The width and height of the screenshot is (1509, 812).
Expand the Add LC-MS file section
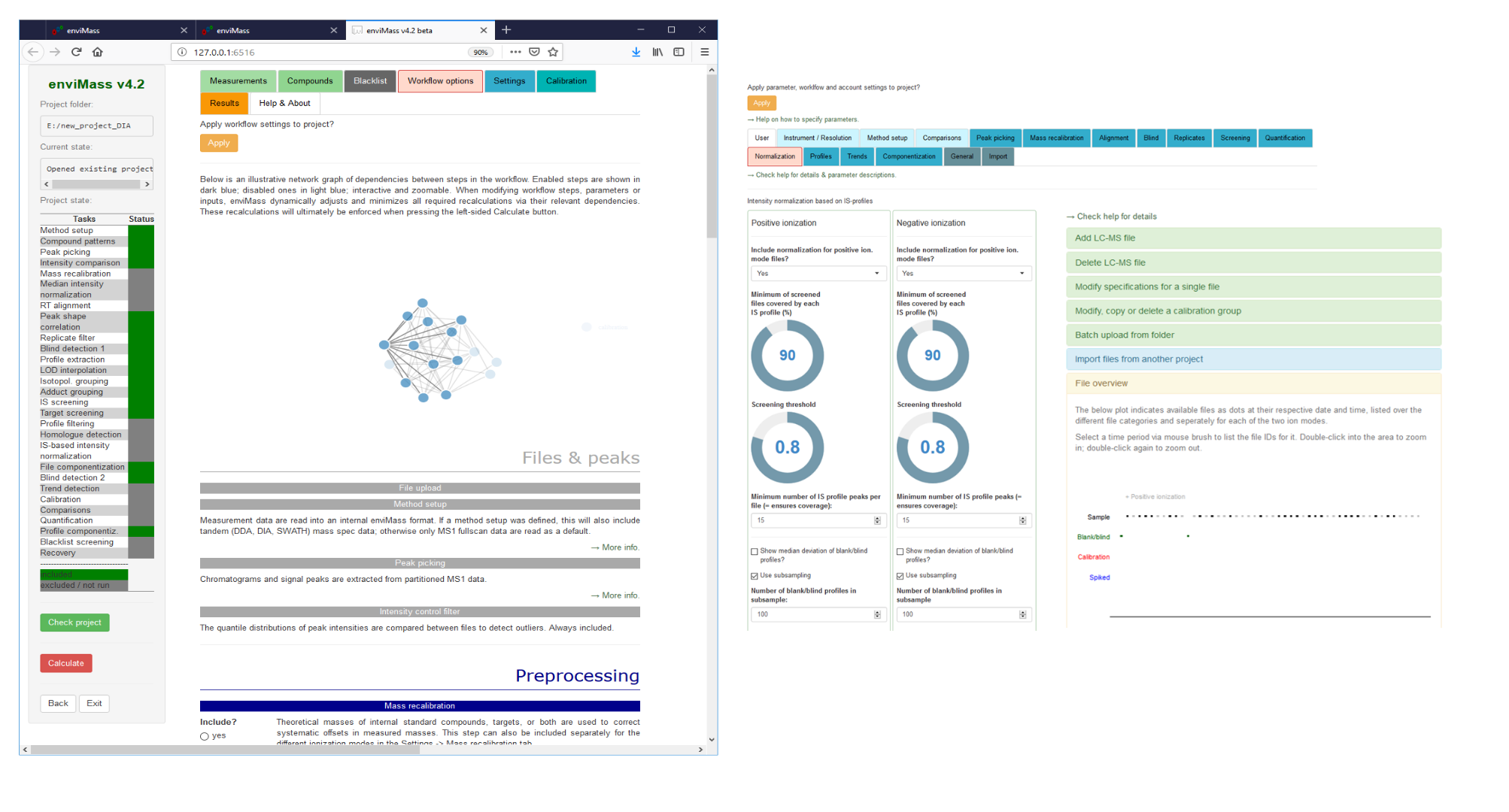tap(1253, 238)
